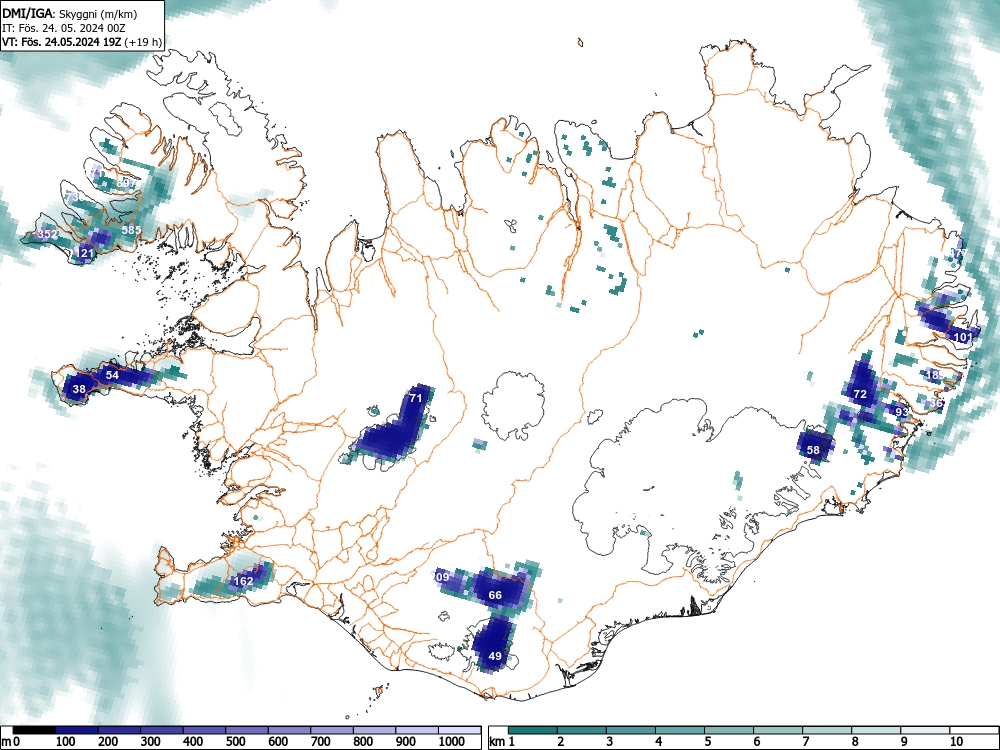The width and height of the screenshot is (1000, 750).
Task: Click the visibility value 101 on the map
Action: click(963, 337)
